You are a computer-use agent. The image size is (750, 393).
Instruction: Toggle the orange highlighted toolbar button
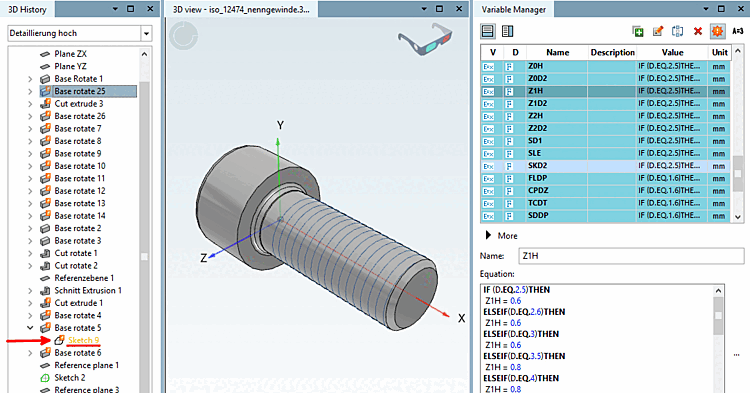717,32
